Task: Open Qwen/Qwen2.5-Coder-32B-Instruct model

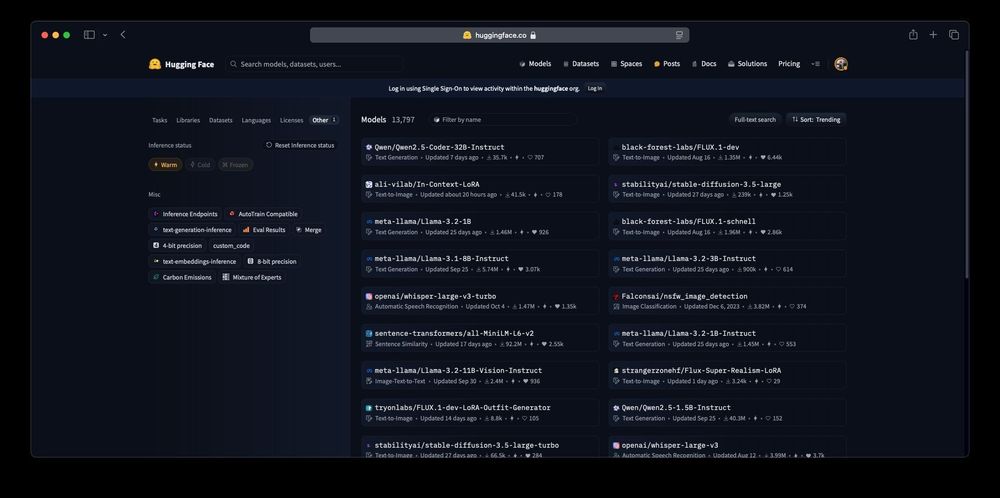Action: coord(480,152)
